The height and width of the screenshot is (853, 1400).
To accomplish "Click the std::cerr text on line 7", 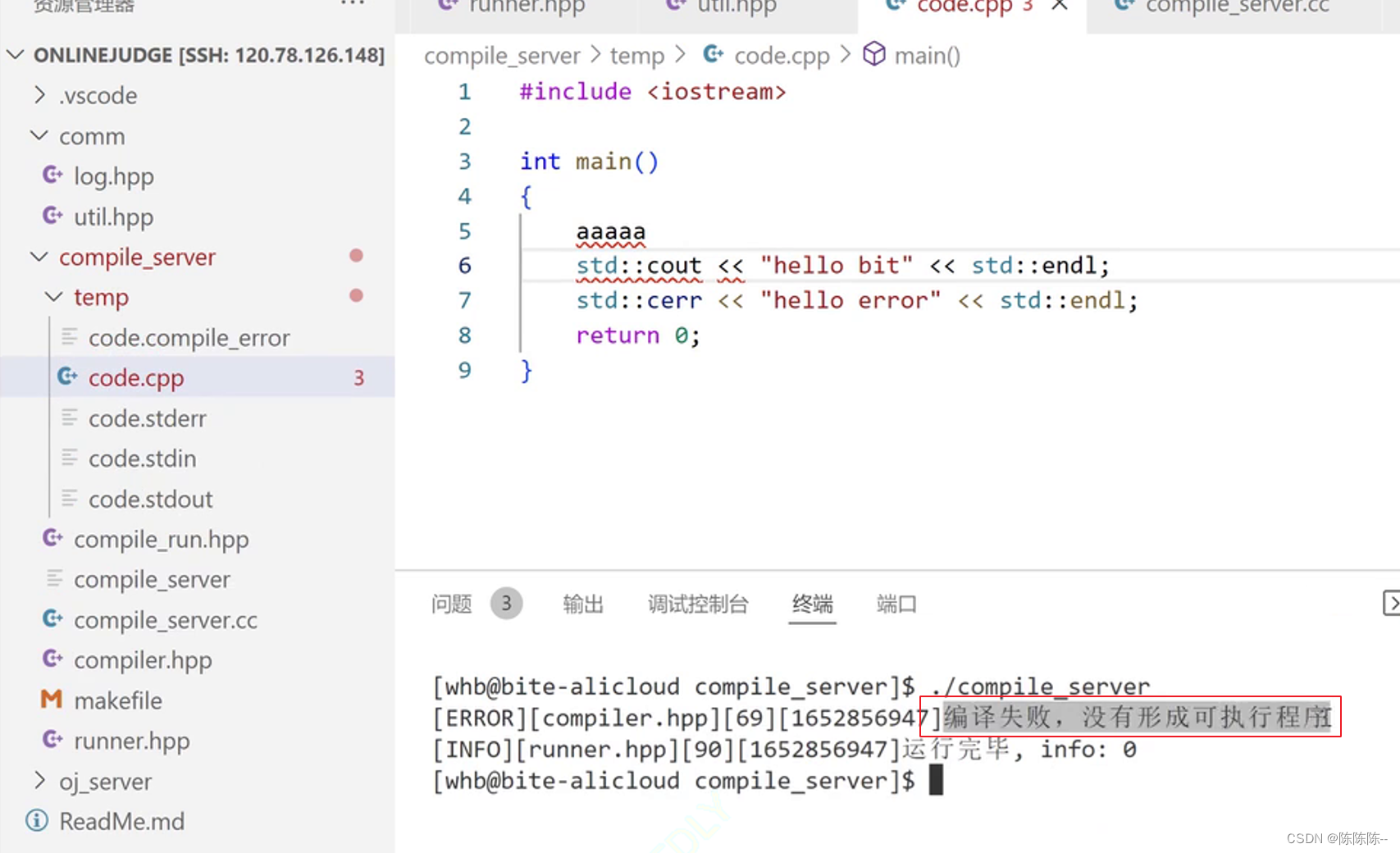I will [x=639, y=301].
